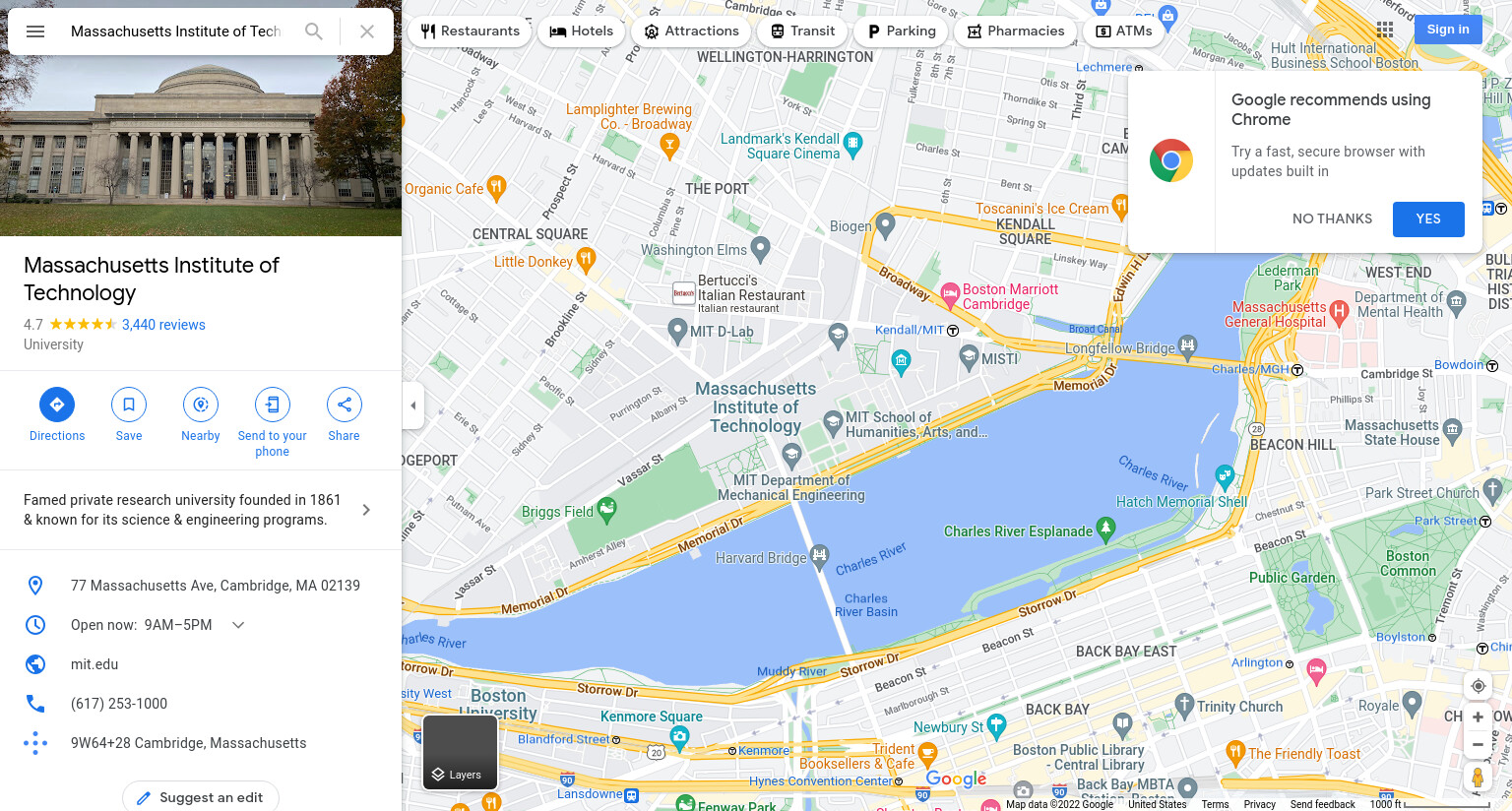Image resolution: width=1512 pixels, height=811 pixels.
Task: Get Directions to MIT
Action: click(57, 405)
